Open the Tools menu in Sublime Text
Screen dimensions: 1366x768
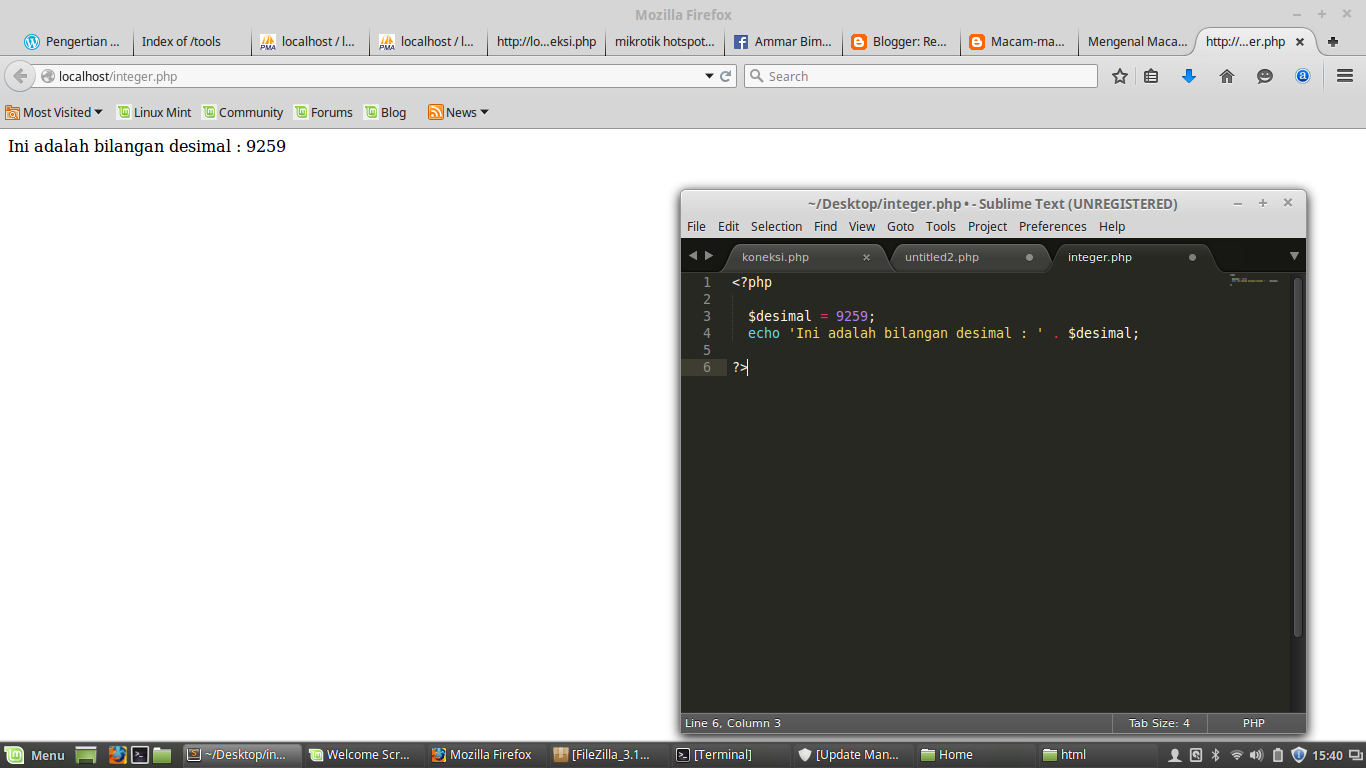940,227
